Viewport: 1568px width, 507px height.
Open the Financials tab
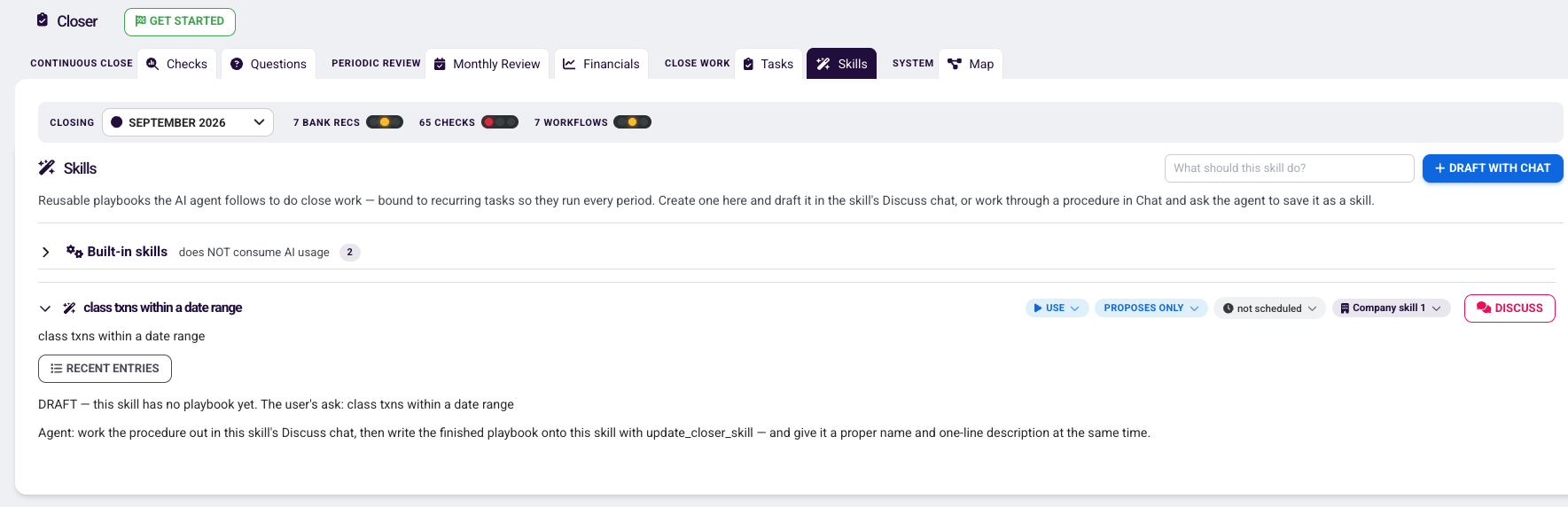(601, 64)
